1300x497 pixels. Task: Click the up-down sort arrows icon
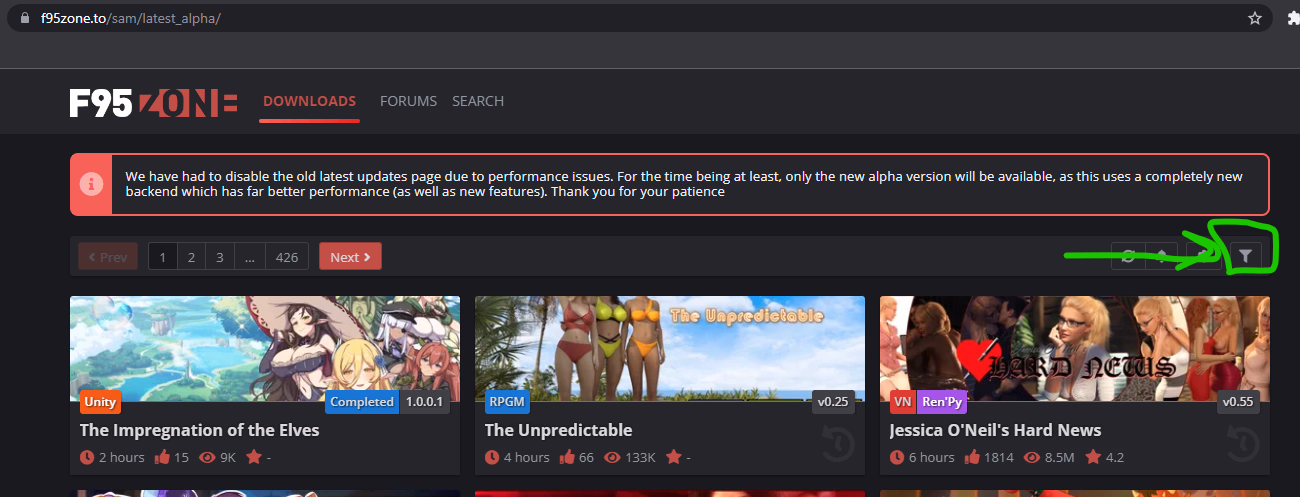pyautogui.click(x=1161, y=257)
